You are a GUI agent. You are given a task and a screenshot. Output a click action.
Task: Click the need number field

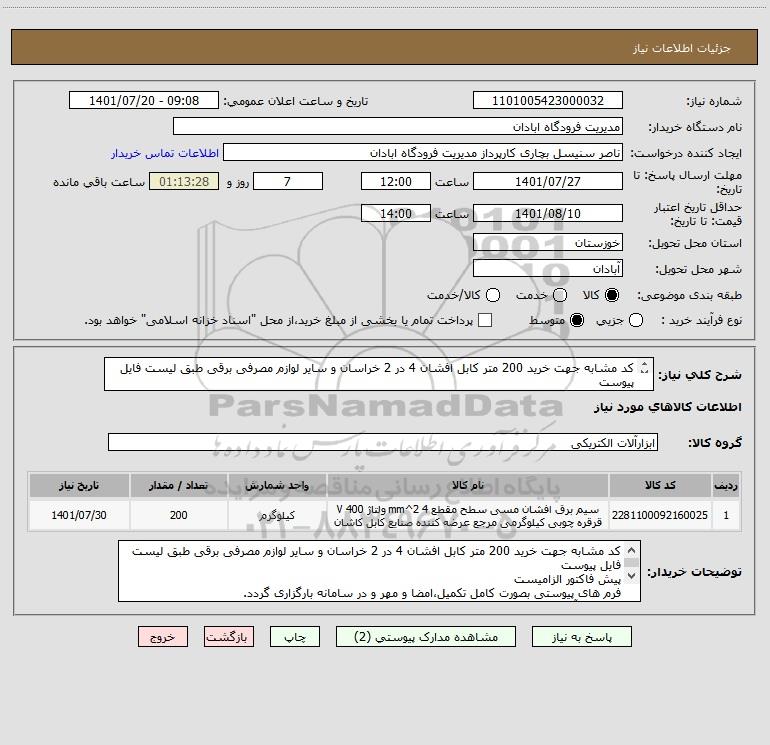548,101
